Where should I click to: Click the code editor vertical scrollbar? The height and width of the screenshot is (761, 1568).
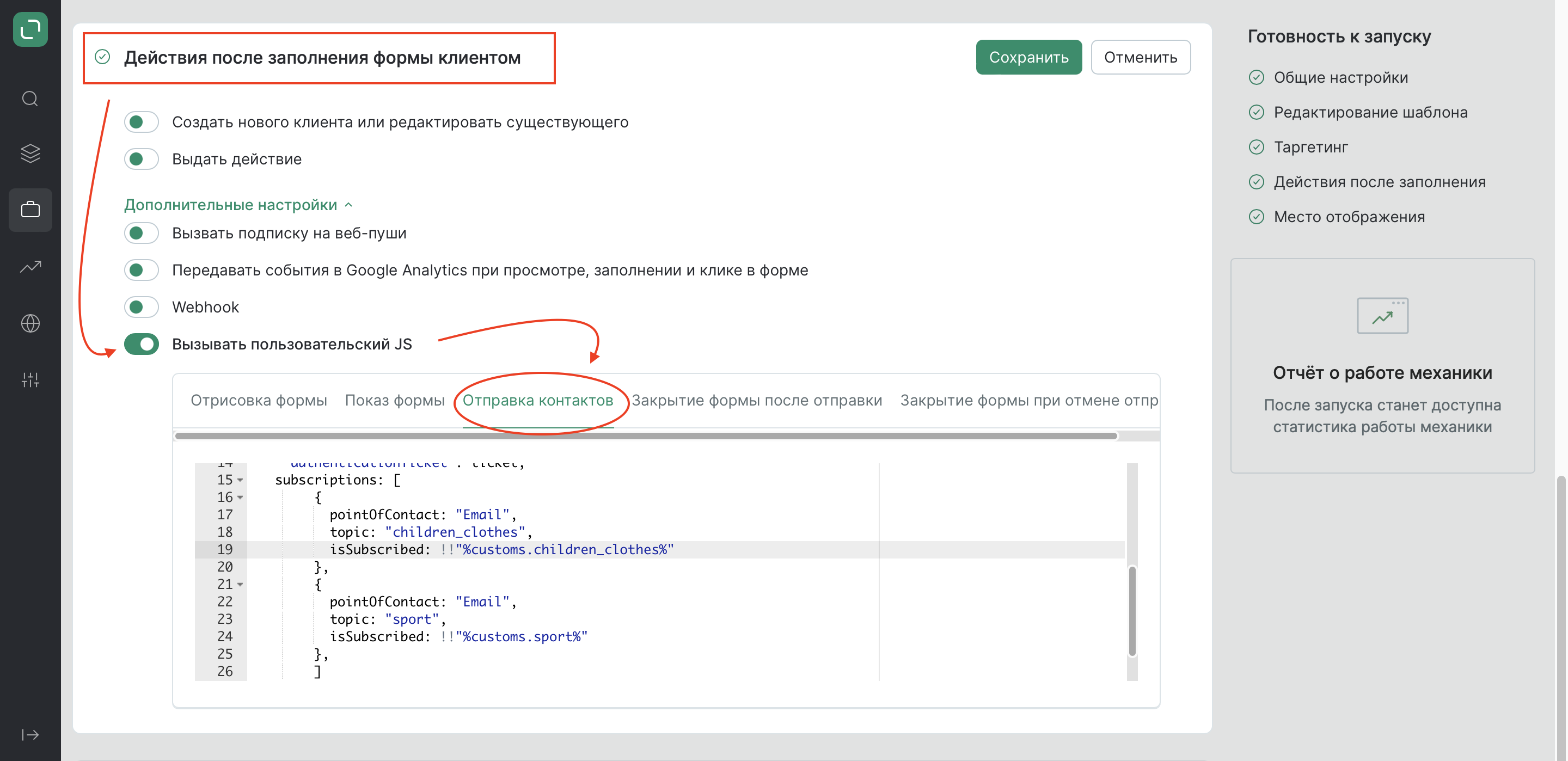[x=1132, y=611]
